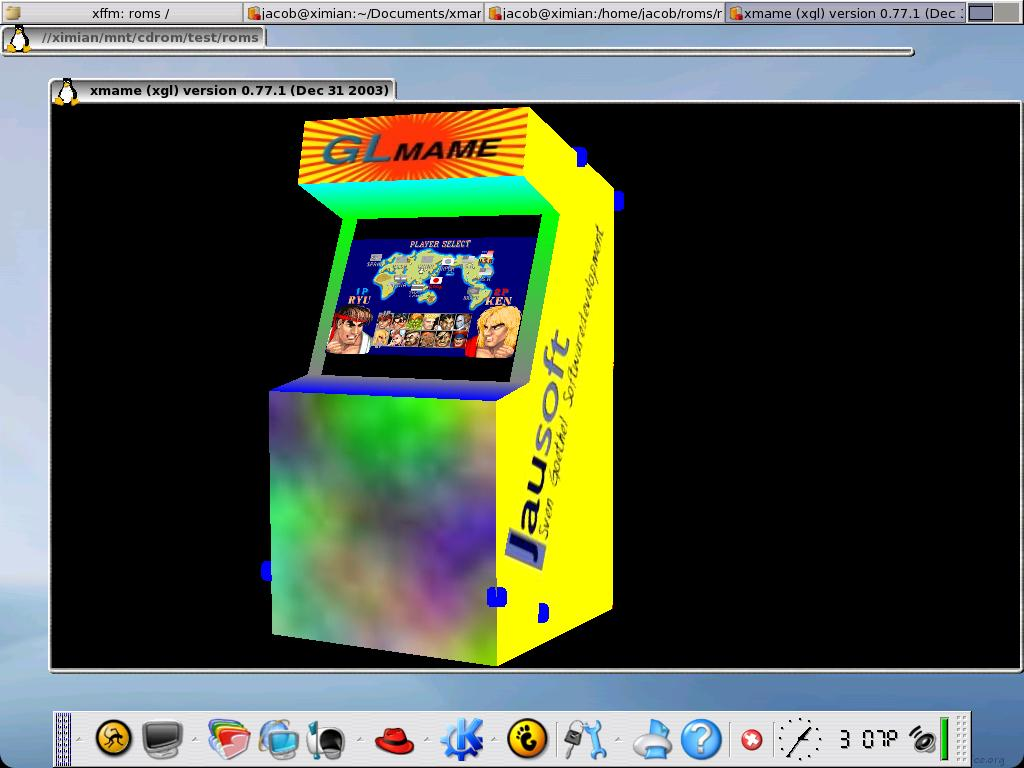Viewport: 1024px width, 768px height.
Task: Launch the terminal monitor icon in the panel
Action: point(162,739)
